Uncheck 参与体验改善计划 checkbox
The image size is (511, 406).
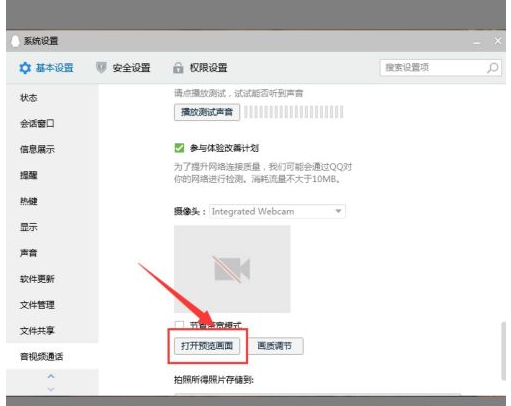(179, 148)
